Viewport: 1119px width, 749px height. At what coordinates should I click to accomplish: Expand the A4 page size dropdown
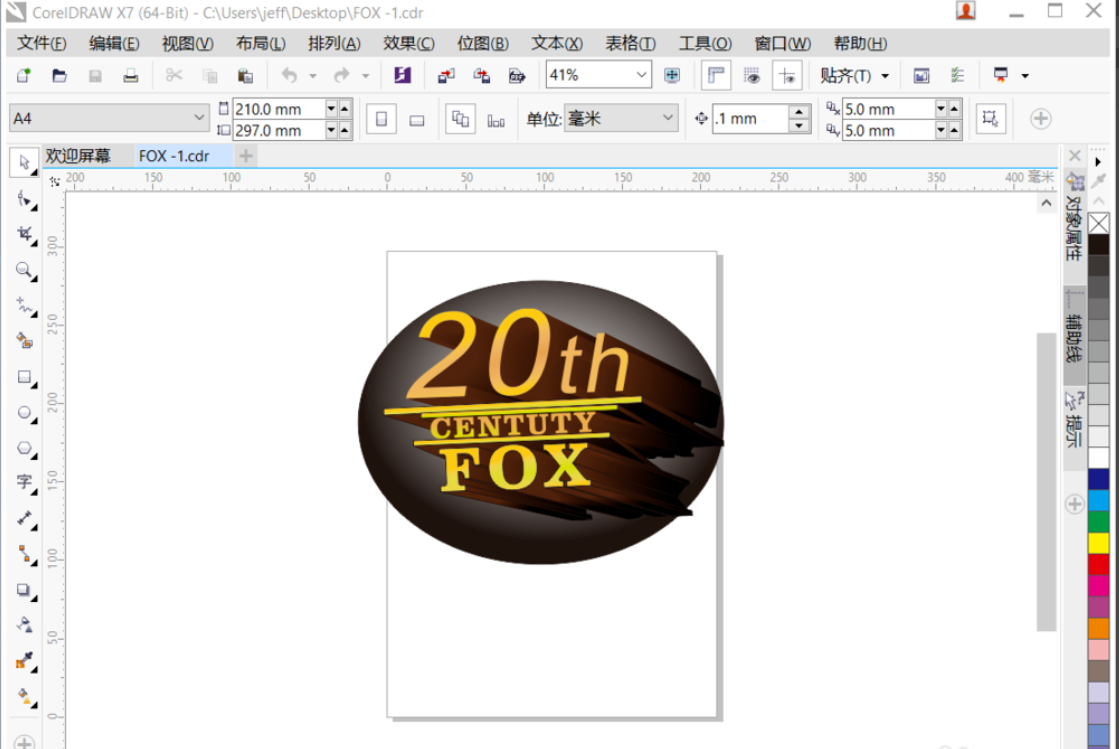tap(198, 118)
